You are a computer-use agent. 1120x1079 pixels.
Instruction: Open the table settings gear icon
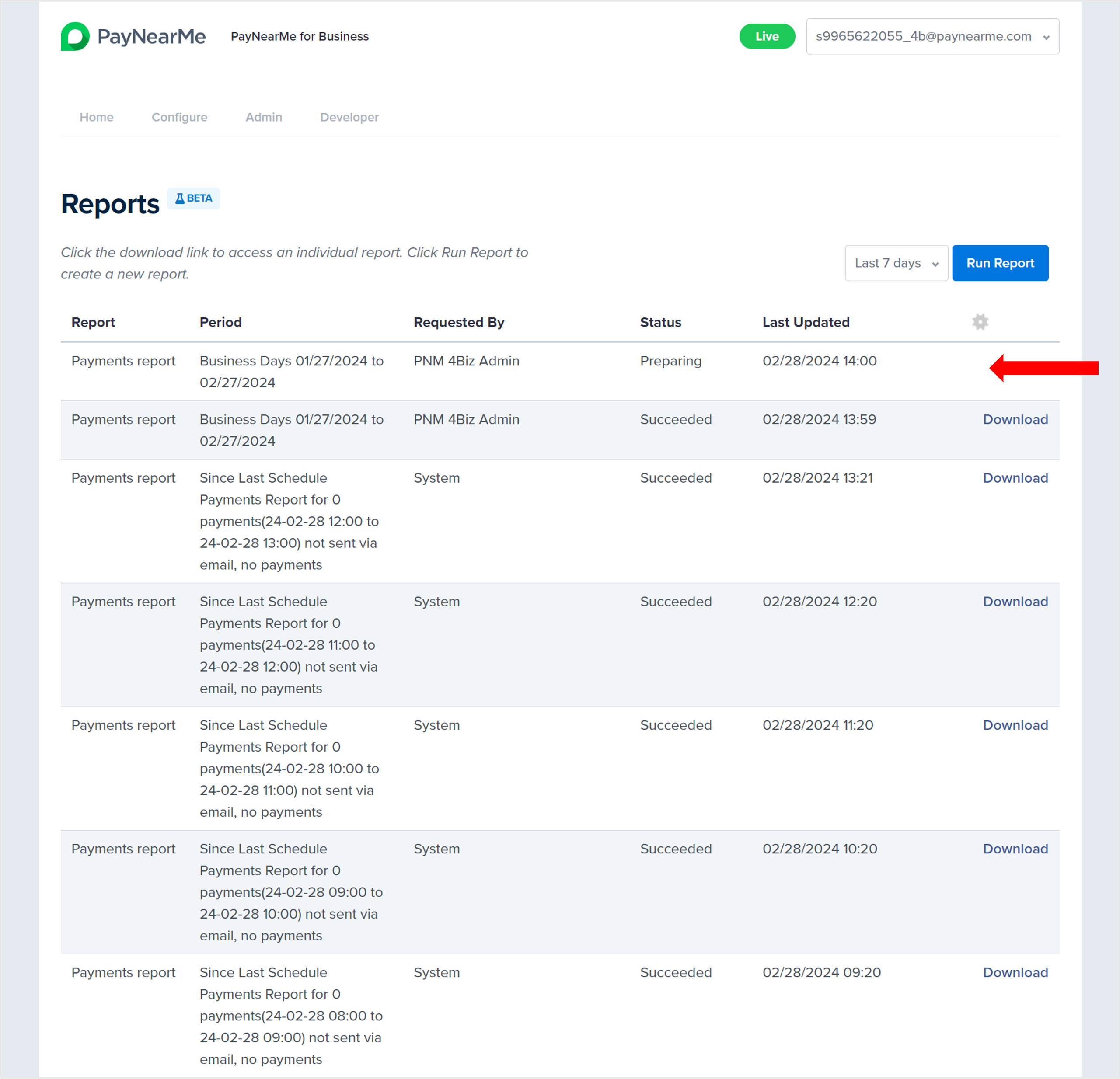pos(980,322)
